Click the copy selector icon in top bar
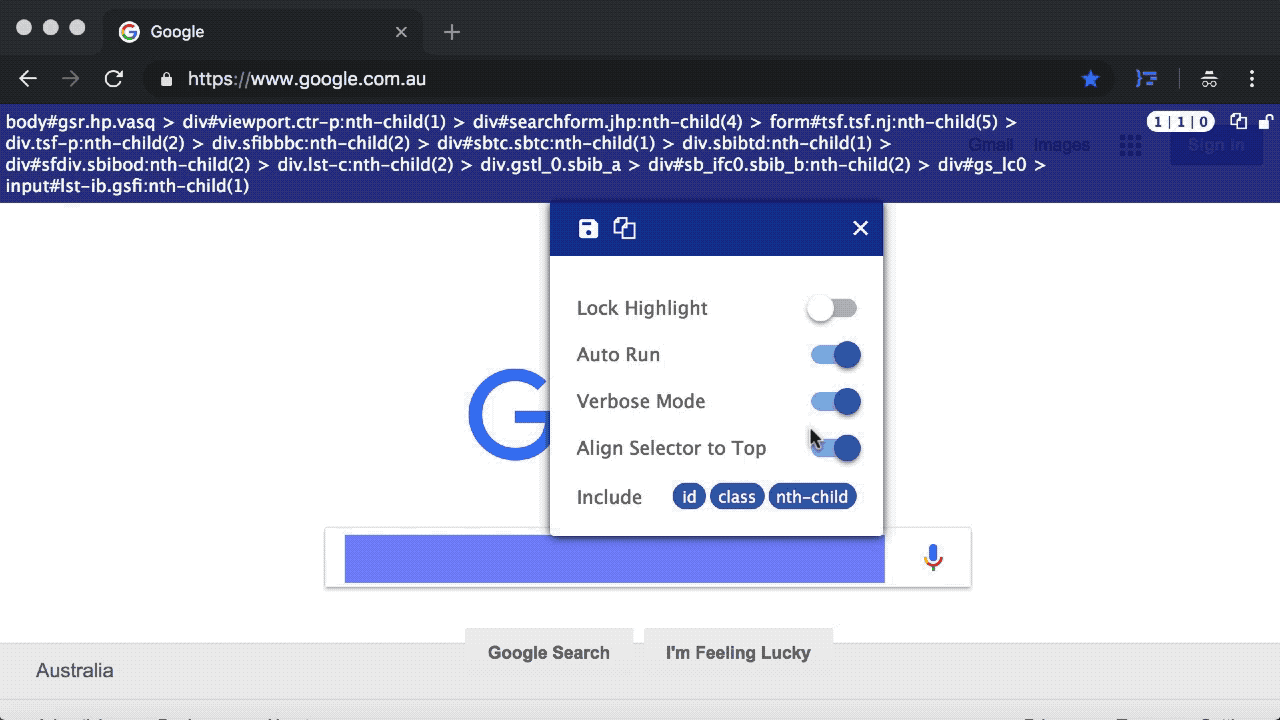Image resolution: width=1280 pixels, height=720 pixels. pos(1239,121)
